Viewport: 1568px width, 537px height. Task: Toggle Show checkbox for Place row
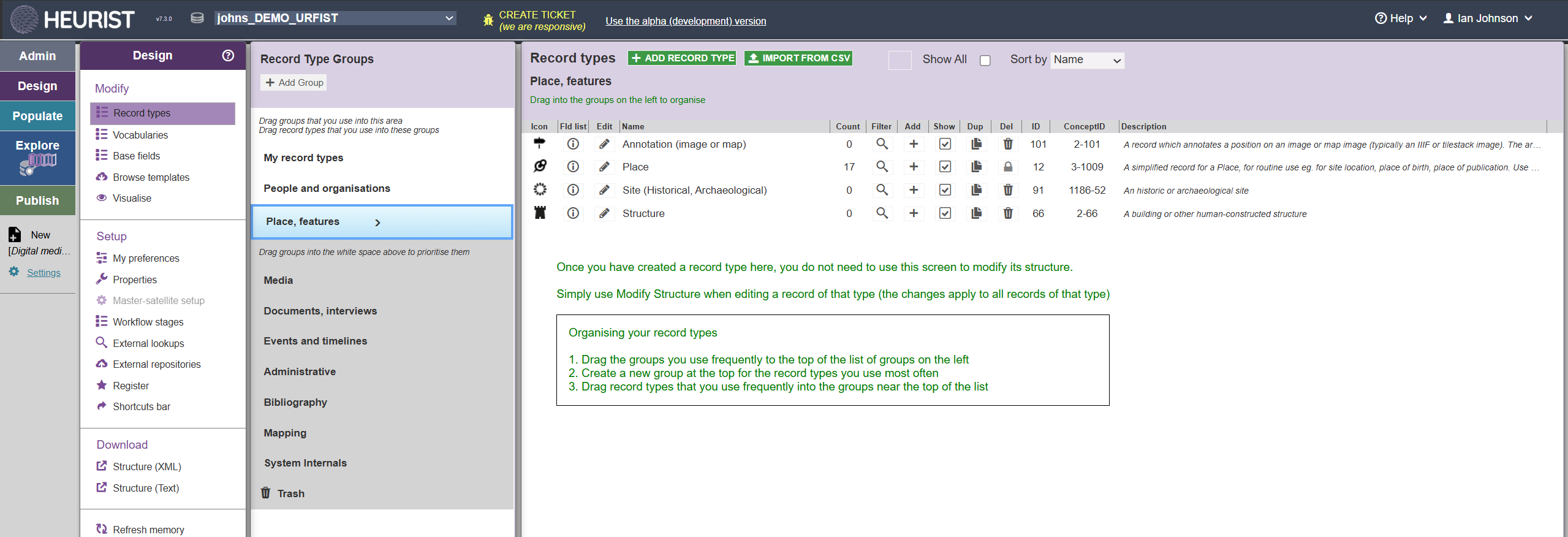945,167
